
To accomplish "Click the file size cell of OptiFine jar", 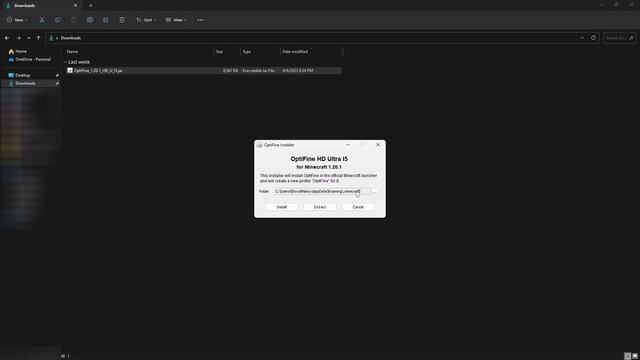I will point(230,71).
